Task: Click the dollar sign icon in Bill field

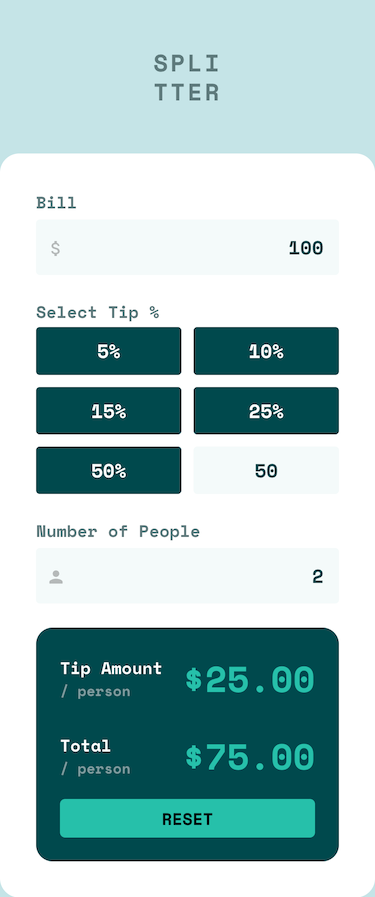Action: [55, 248]
